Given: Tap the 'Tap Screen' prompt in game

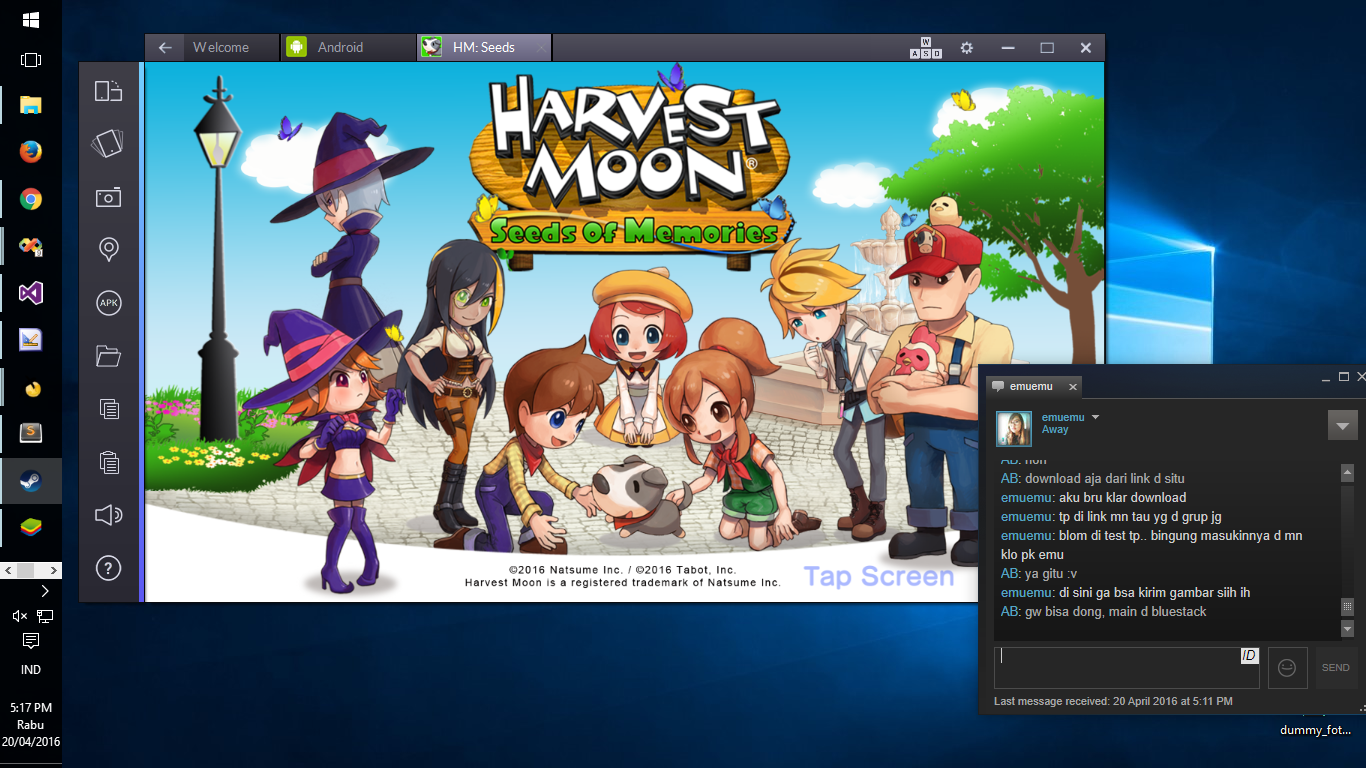Looking at the screenshot, I should pos(879,577).
